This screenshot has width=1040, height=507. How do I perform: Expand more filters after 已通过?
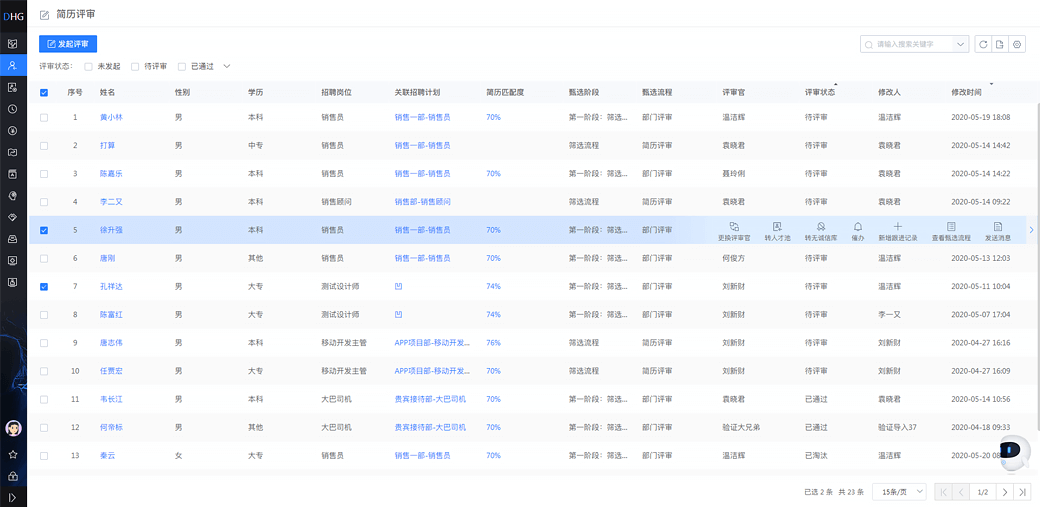227,67
